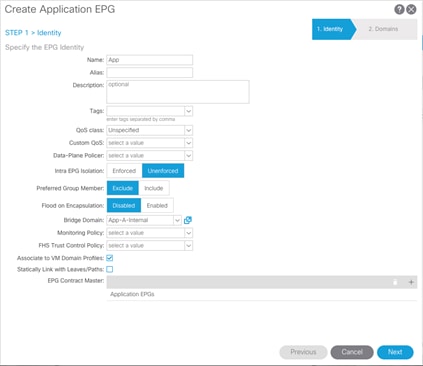
Task: Toggle Associate to VM Domain Profiles checkbox
Action: (x=110, y=258)
